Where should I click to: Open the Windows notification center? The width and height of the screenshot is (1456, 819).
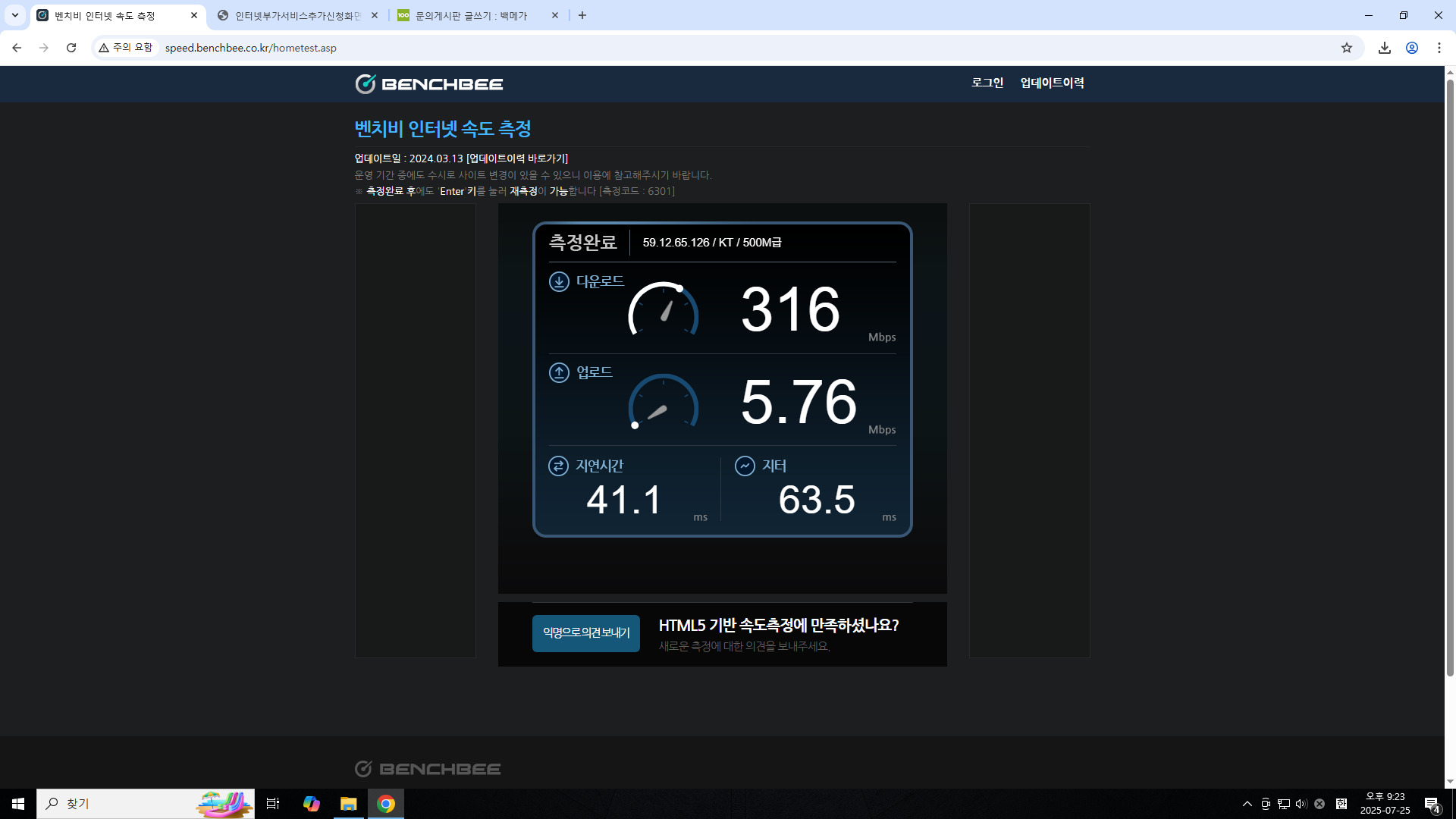coord(1432,804)
